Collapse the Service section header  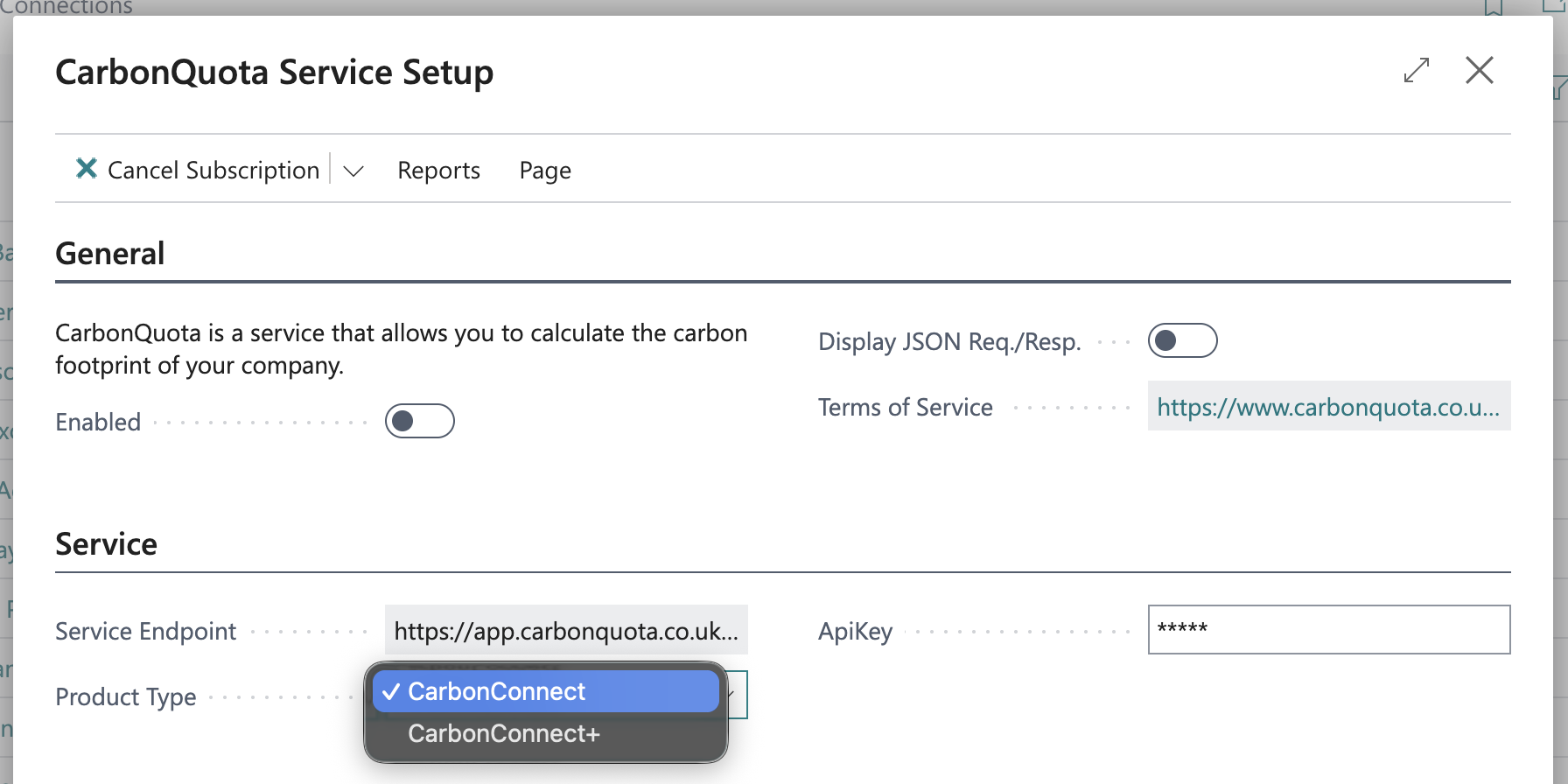(x=107, y=544)
